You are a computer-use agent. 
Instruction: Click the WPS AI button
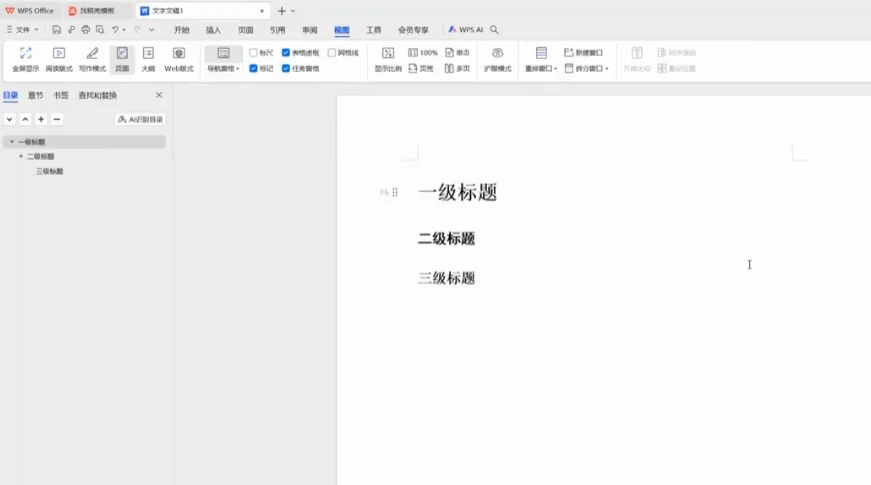click(x=465, y=29)
